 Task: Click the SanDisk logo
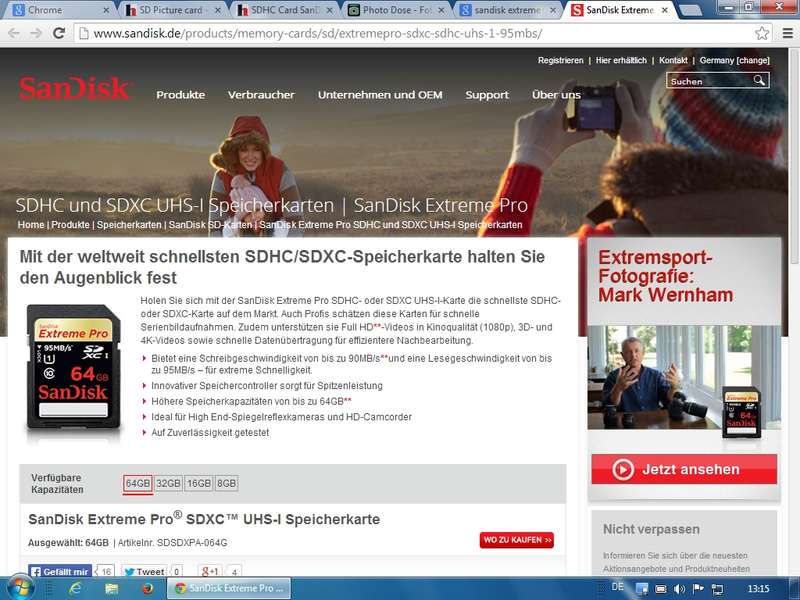(74, 90)
